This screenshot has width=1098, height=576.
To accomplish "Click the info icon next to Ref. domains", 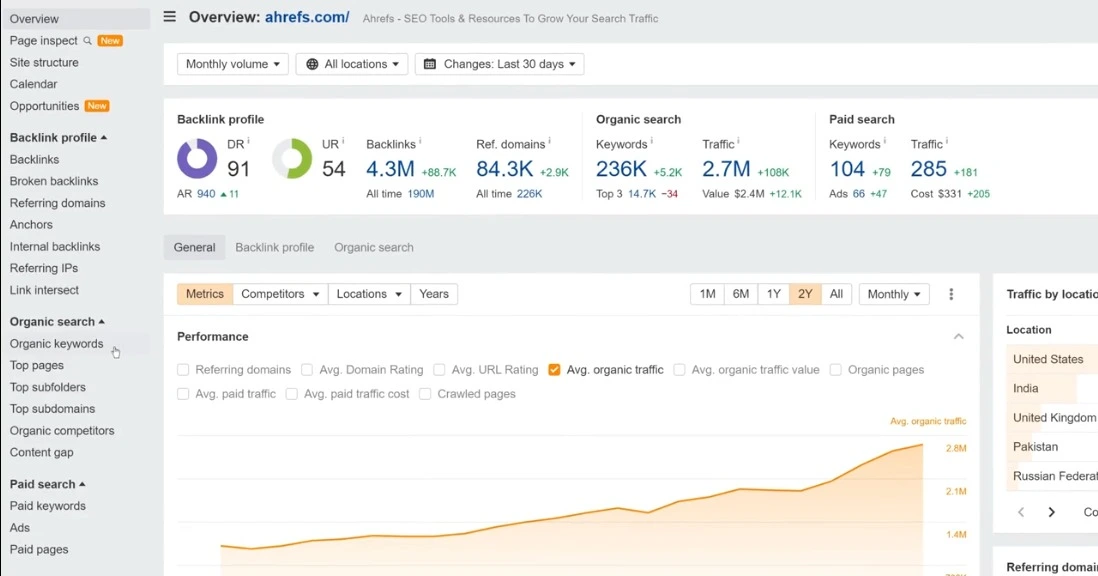I will coord(549,141).
